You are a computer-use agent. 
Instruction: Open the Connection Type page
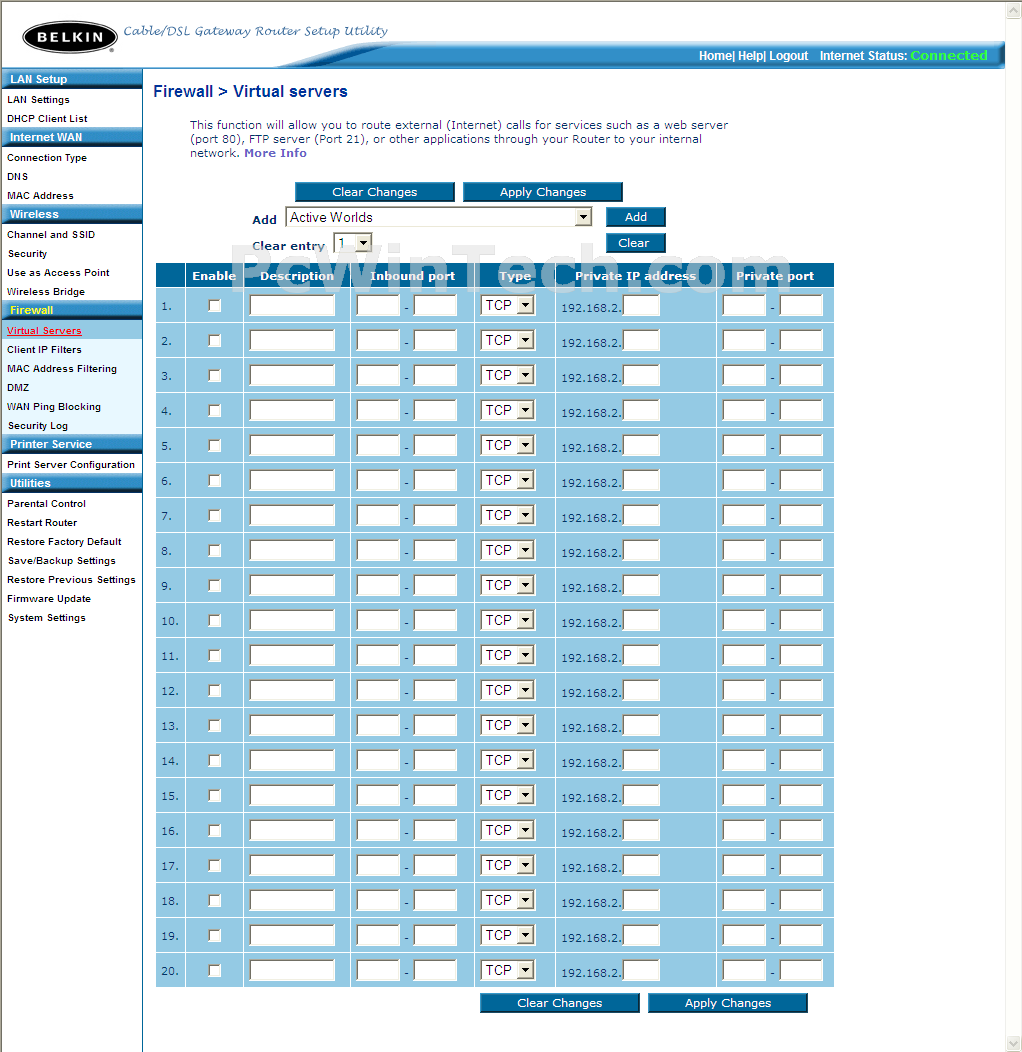[x=47, y=158]
